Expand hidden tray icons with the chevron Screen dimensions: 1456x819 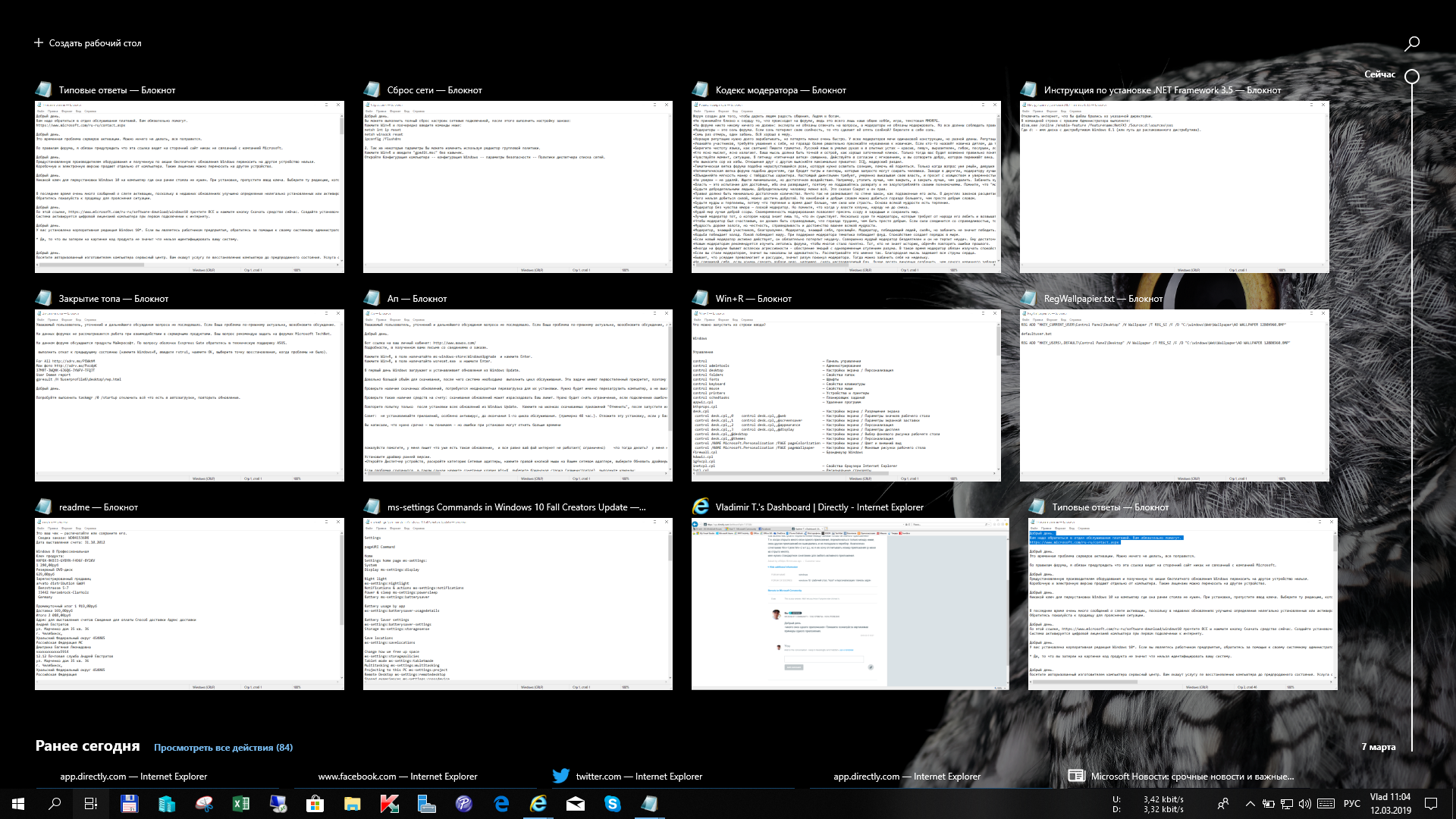click(x=1250, y=804)
